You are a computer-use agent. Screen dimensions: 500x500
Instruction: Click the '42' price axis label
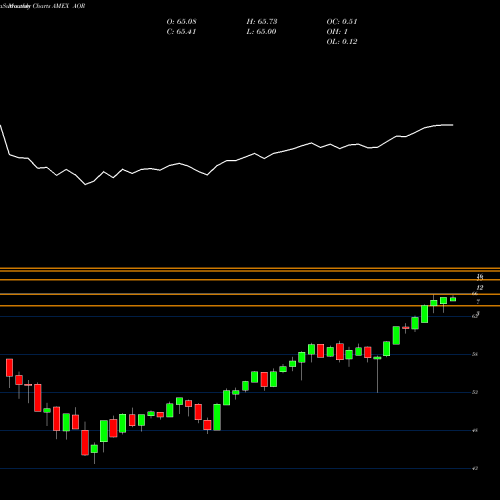click(x=475, y=468)
